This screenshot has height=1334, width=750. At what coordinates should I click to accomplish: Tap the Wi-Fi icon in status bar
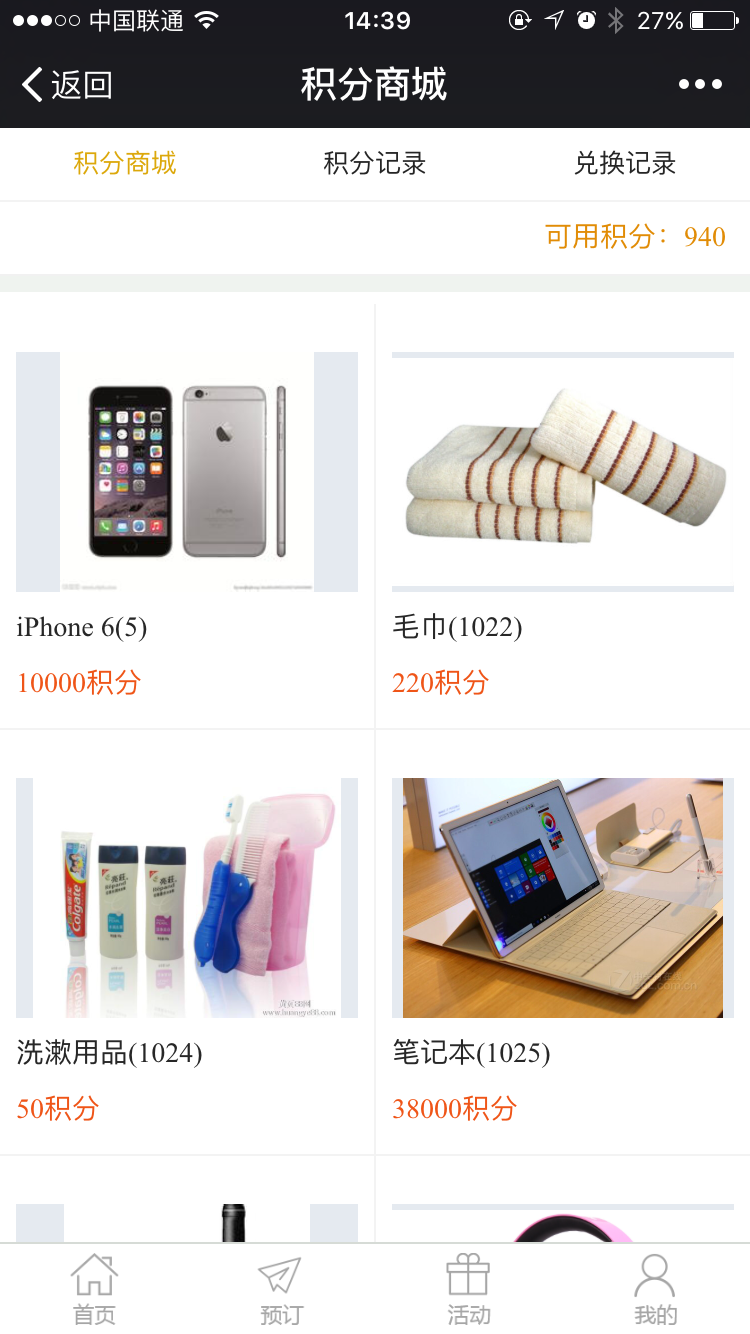(206, 20)
